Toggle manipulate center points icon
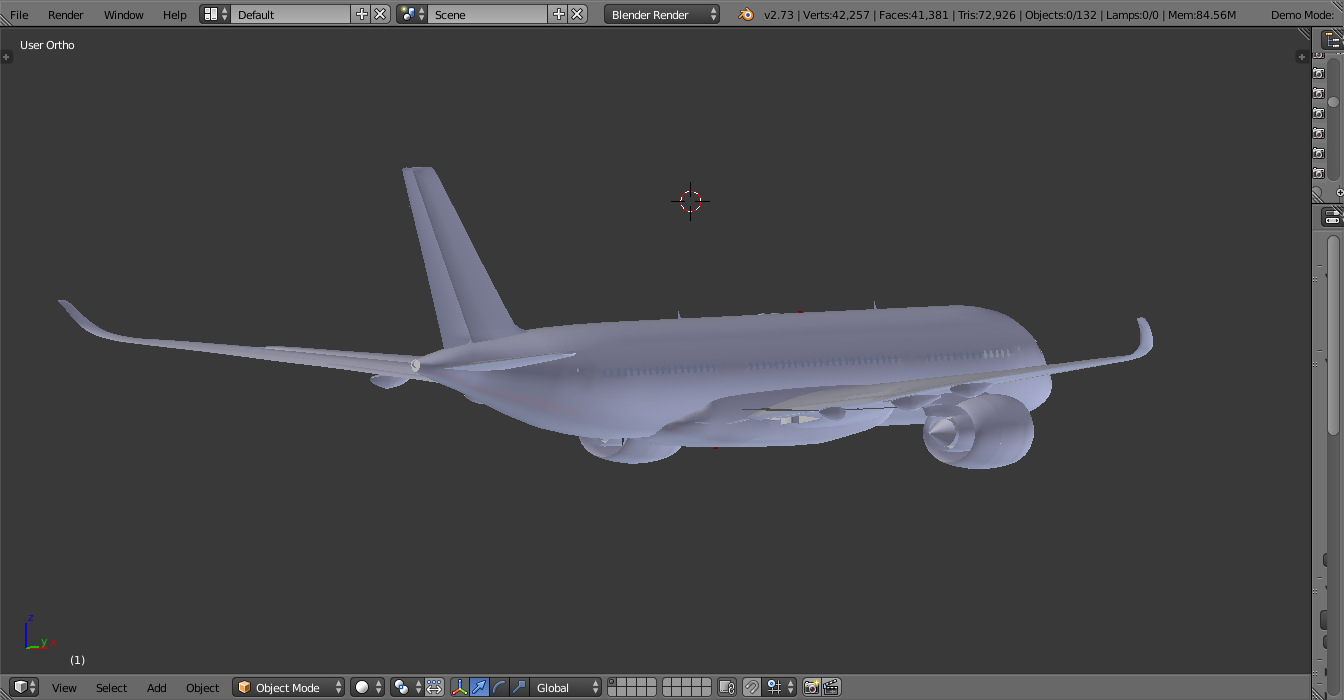Image resolution: width=1344 pixels, height=700 pixels. tap(434, 687)
